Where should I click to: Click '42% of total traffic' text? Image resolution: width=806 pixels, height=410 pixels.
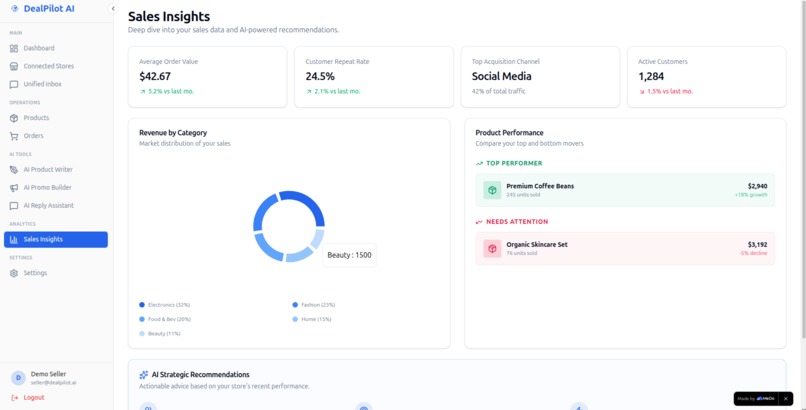(x=499, y=91)
